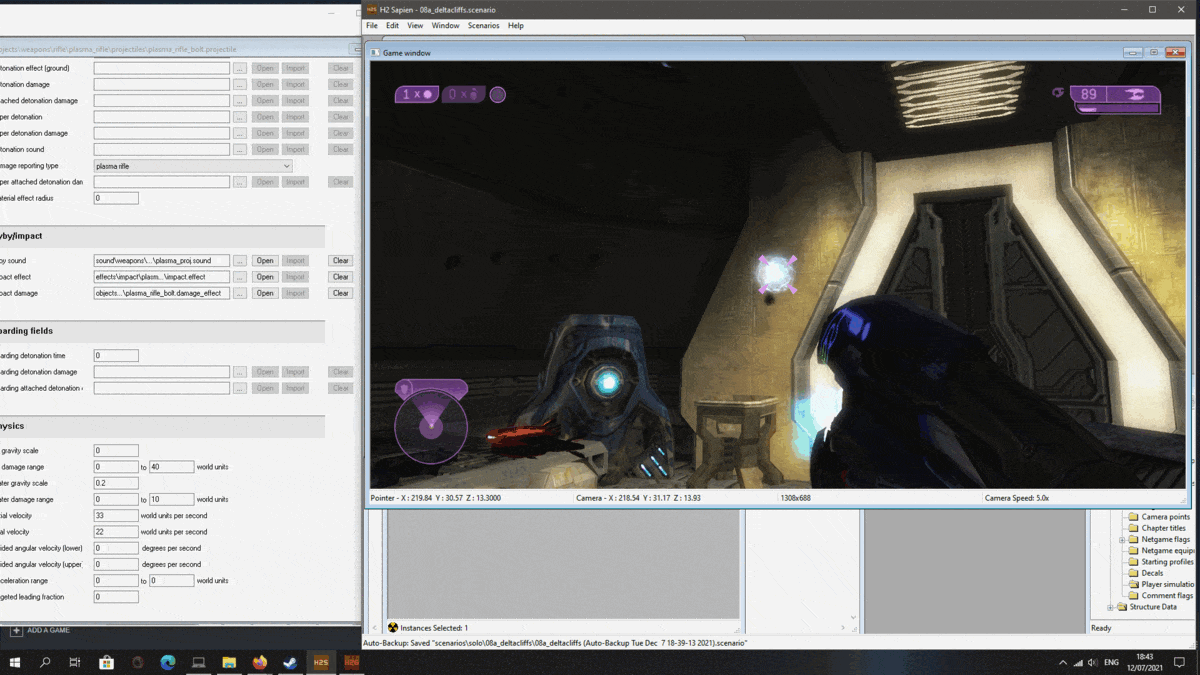Open Steam from the taskbar
This screenshot has height=675, width=1200.
click(x=290, y=662)
